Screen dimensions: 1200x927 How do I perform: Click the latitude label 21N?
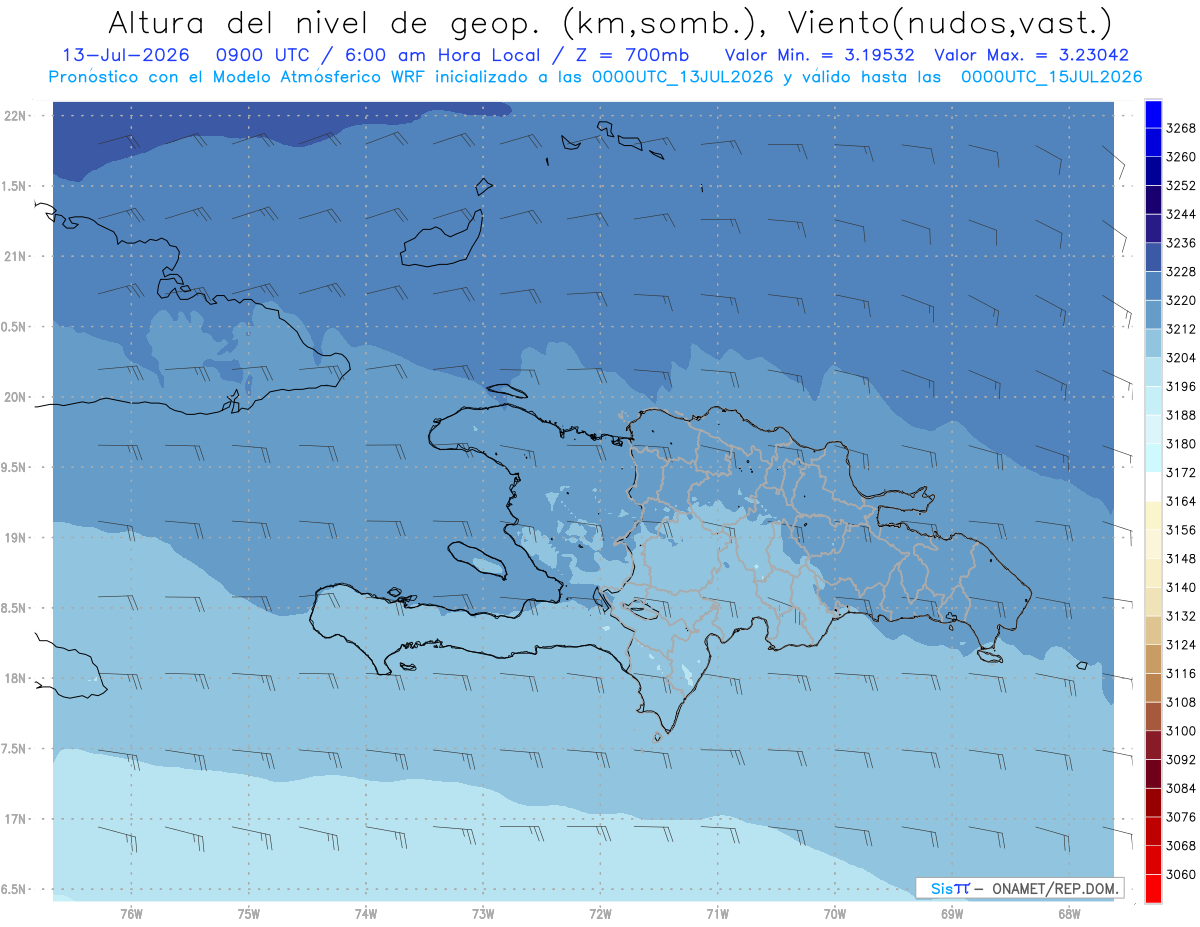tap(15, 256)
